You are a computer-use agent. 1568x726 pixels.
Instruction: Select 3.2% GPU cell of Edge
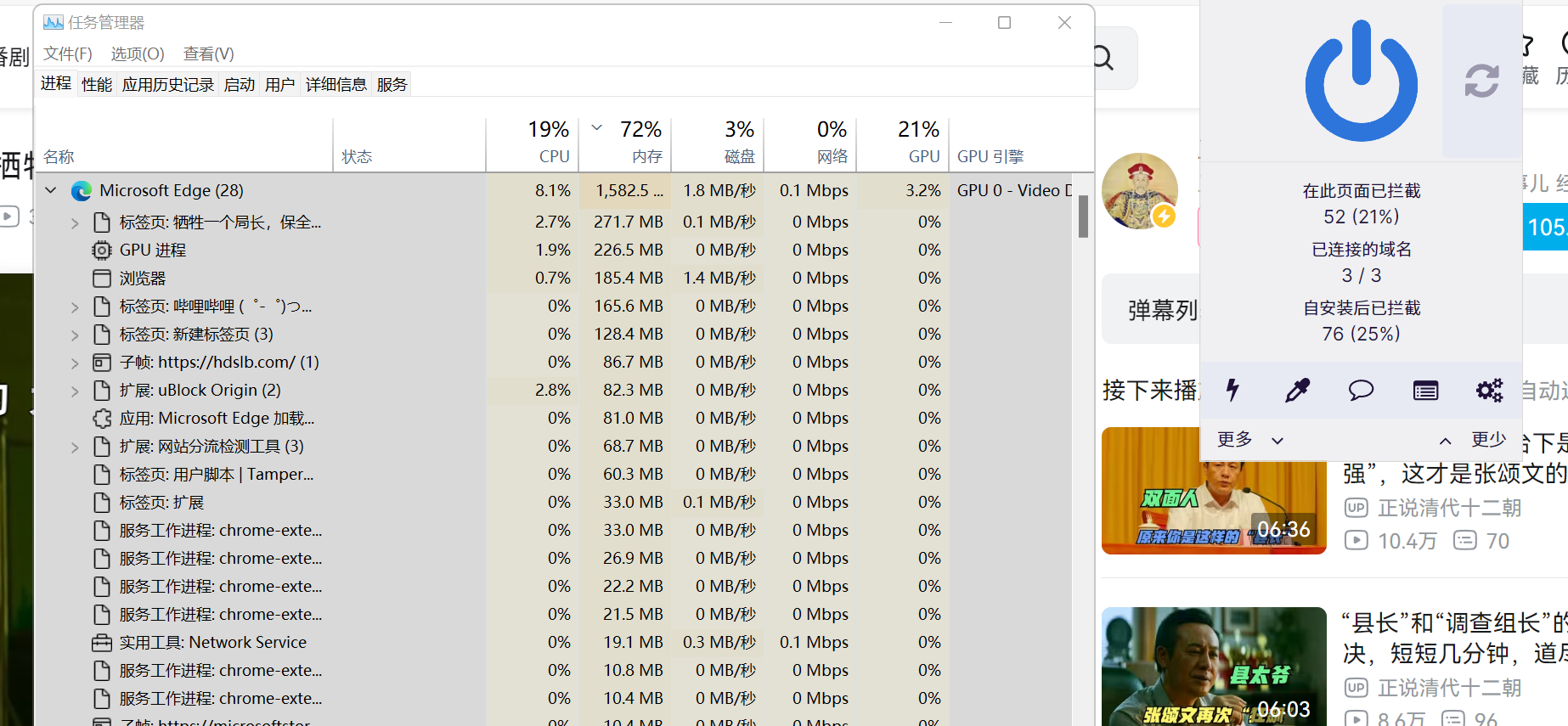(903, 190)
